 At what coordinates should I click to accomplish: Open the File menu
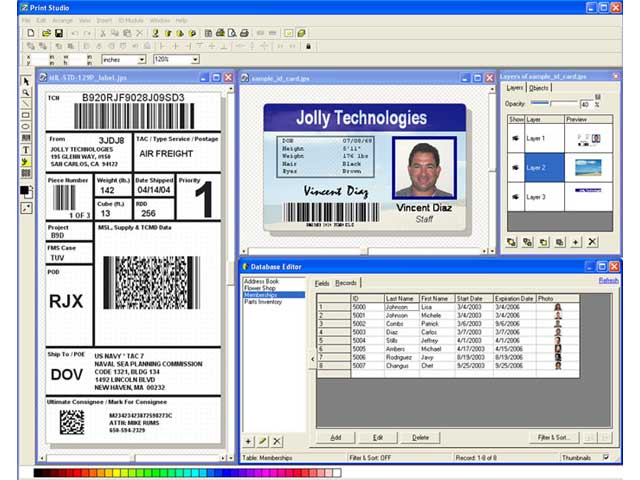point(26,20)
